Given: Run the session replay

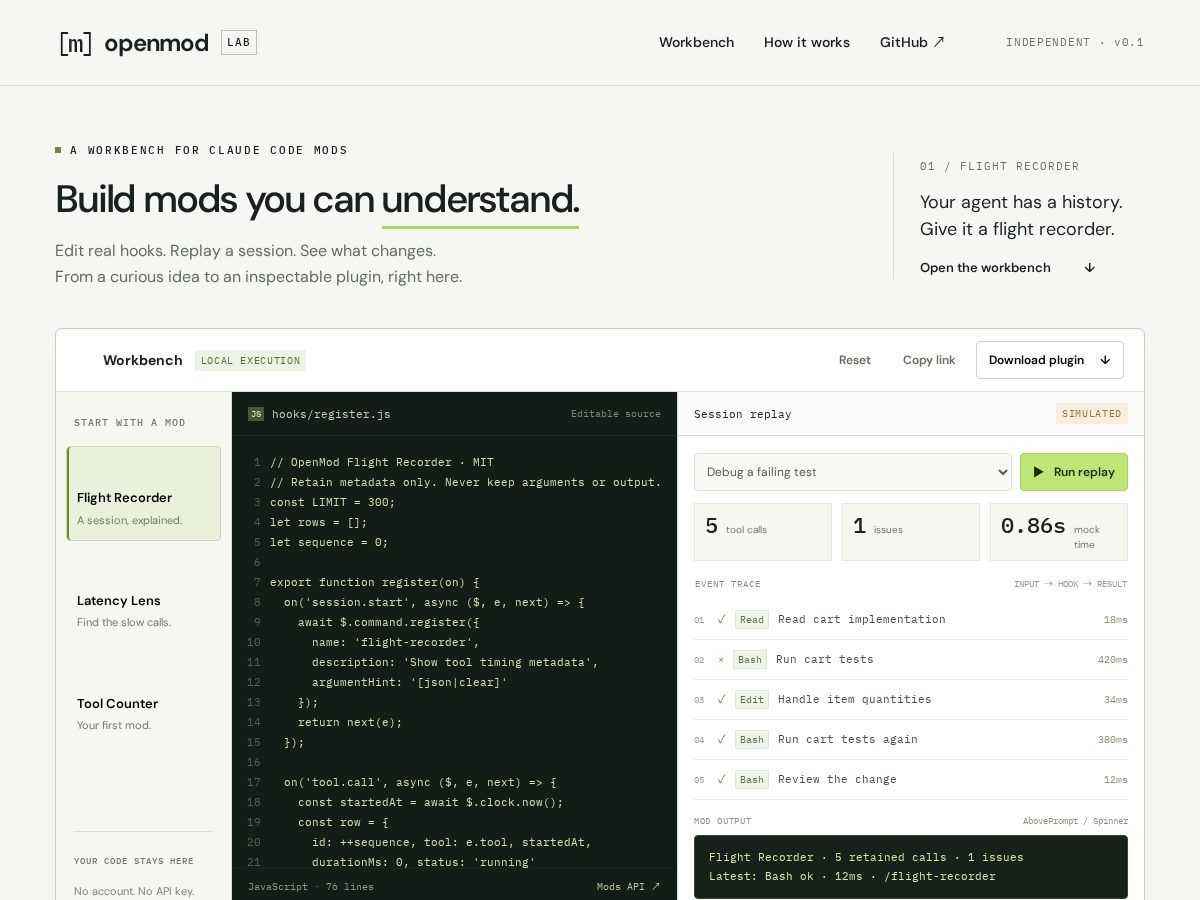Looking at the screenshot, I should coord(1074,472).
